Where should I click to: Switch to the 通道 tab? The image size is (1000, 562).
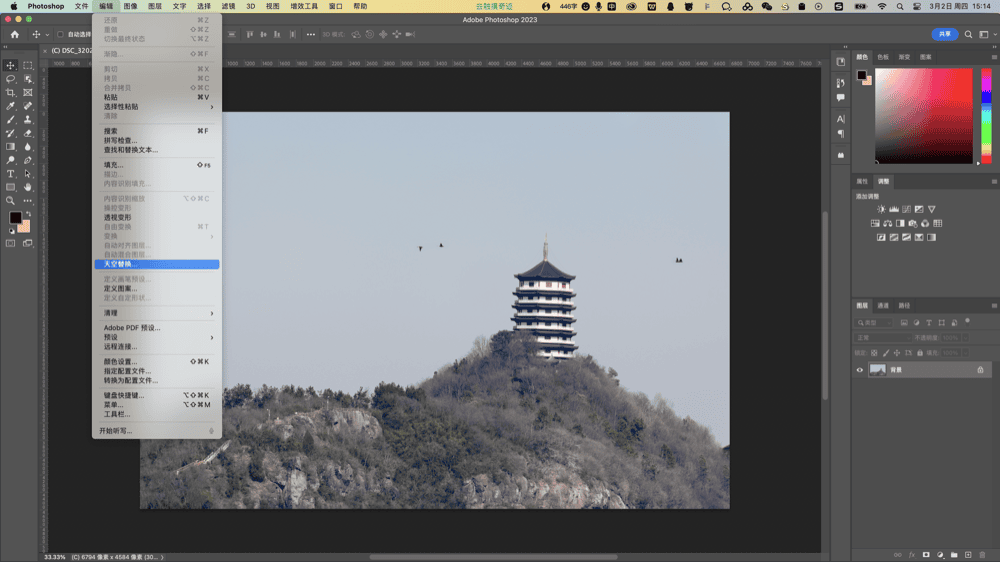[x=883, y=305]
